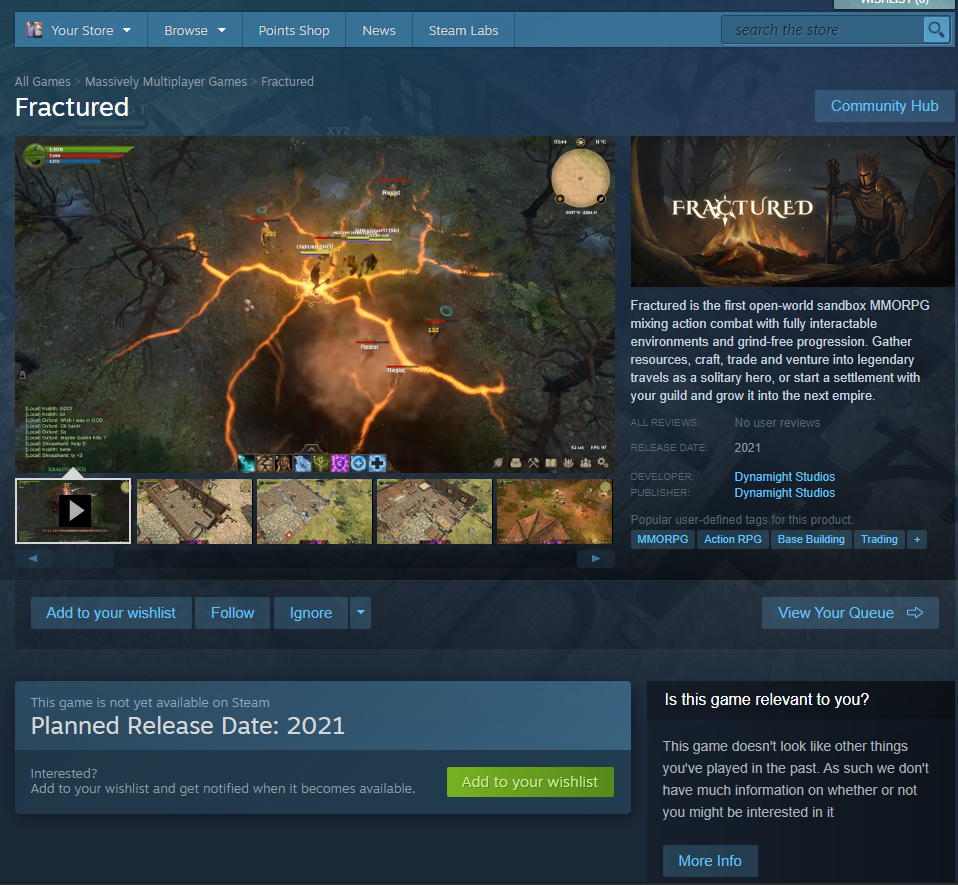Viewport: 958px width, 885px height.
Task: Select the Trading tag
Action: pyautogui.click(x=879, y=539)
